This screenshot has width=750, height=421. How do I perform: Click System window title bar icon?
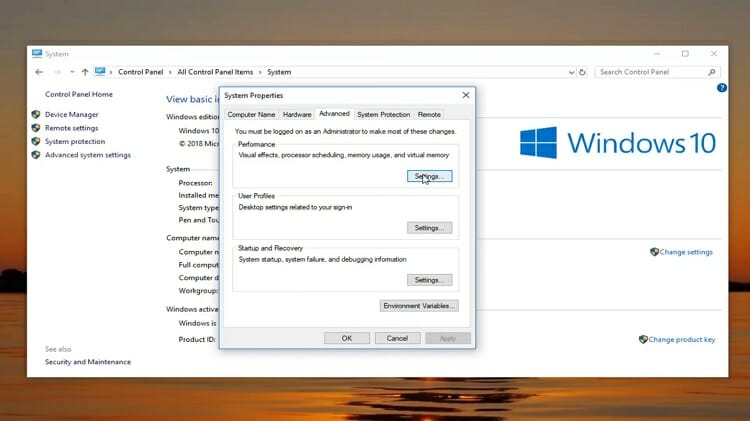pos(37,53)
